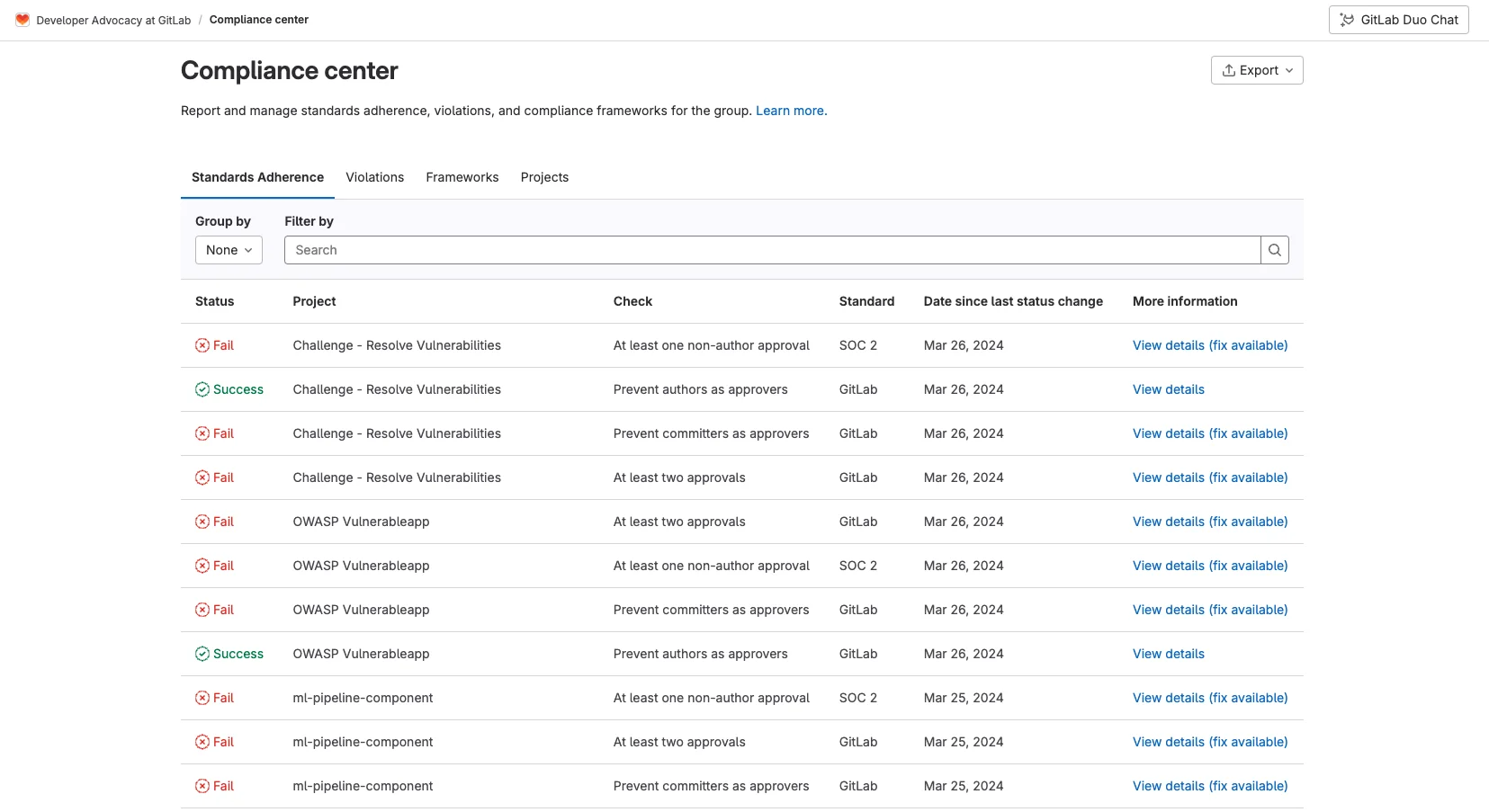Open the Learn more link
Viewport: 1489px width, 812px height.
pyautogui.click(x=790, y=111)
